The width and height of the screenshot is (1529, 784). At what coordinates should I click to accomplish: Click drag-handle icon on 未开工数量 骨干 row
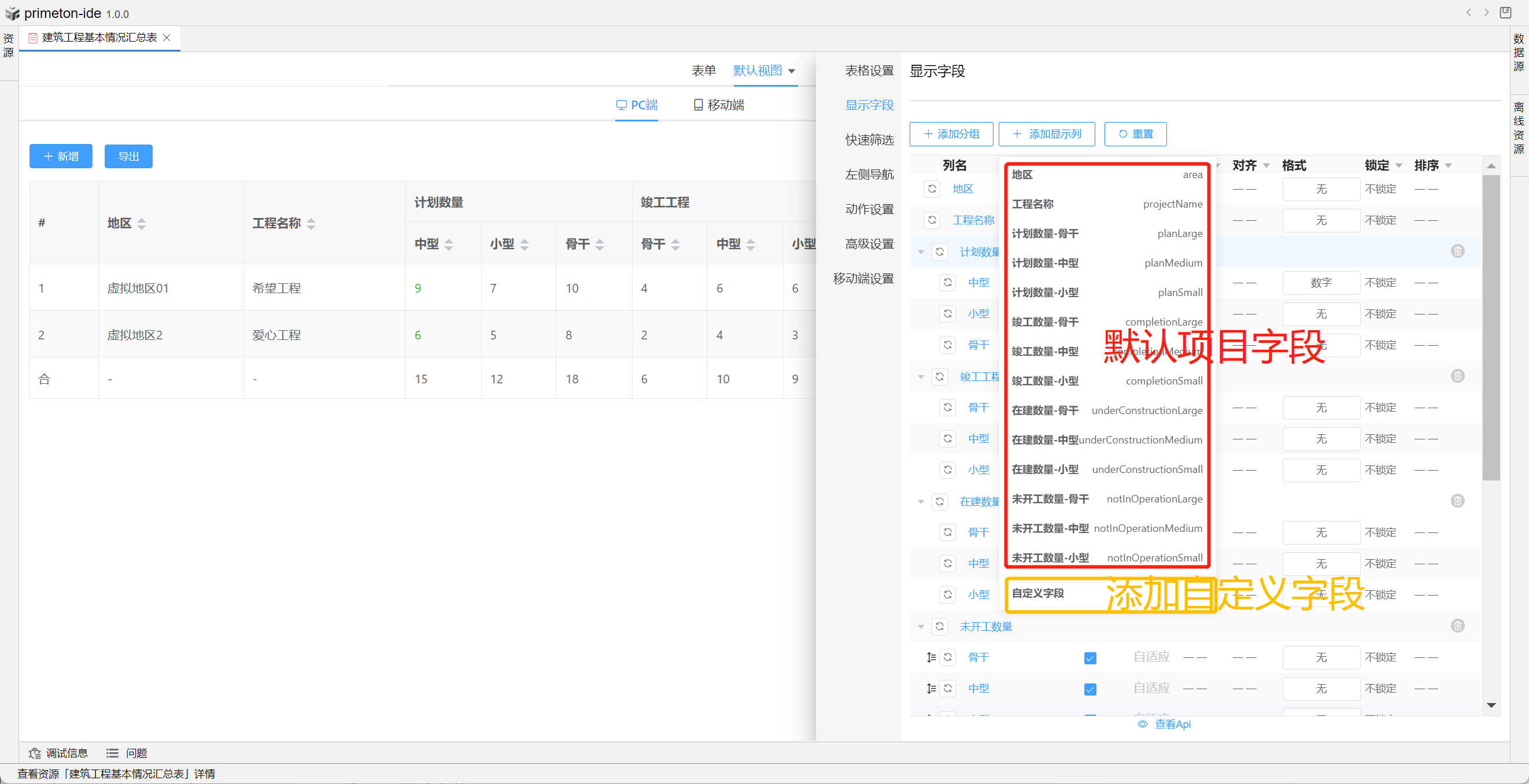930,657
